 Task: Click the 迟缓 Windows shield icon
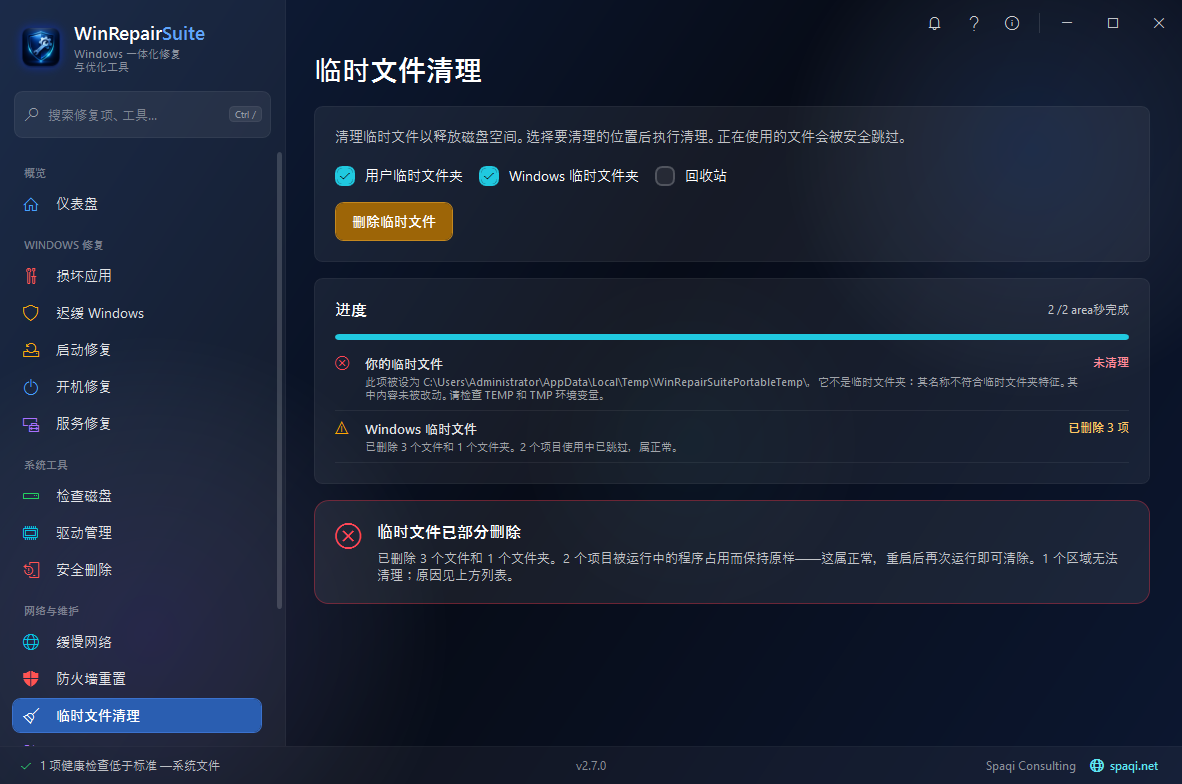[31, 313]
